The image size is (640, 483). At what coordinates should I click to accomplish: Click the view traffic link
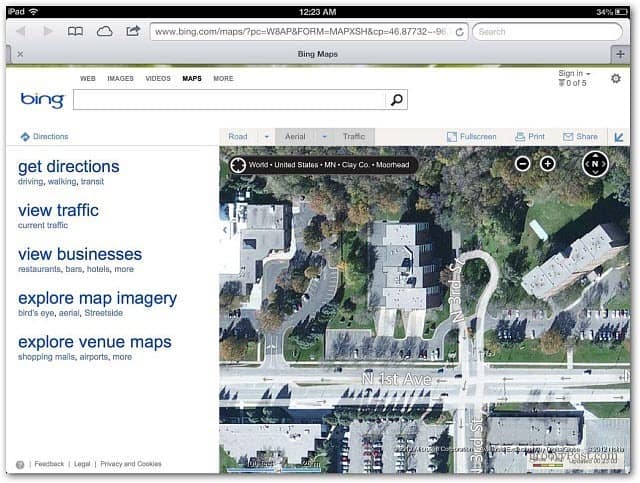[x=58, y=210]
